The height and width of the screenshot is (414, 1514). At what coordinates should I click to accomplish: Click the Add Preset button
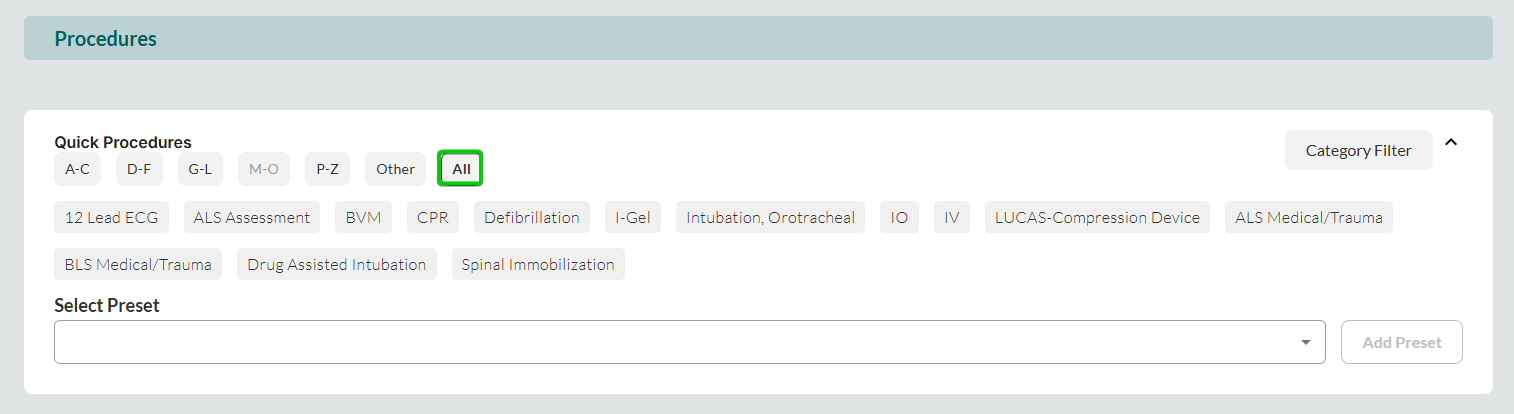[x=1401, y=343]
